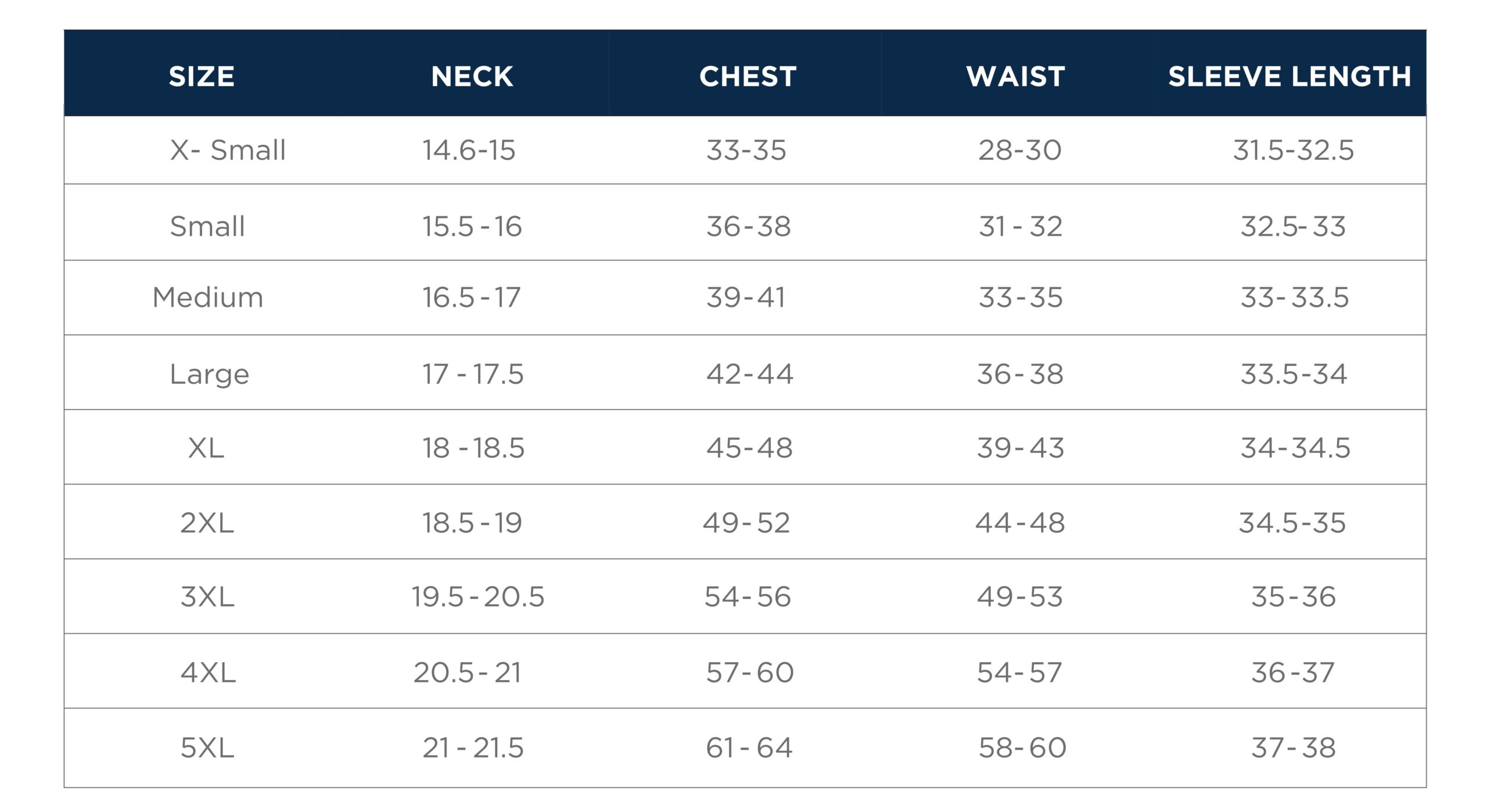Select the Medium size row label

pyautogui.click(x=208, y=298)
